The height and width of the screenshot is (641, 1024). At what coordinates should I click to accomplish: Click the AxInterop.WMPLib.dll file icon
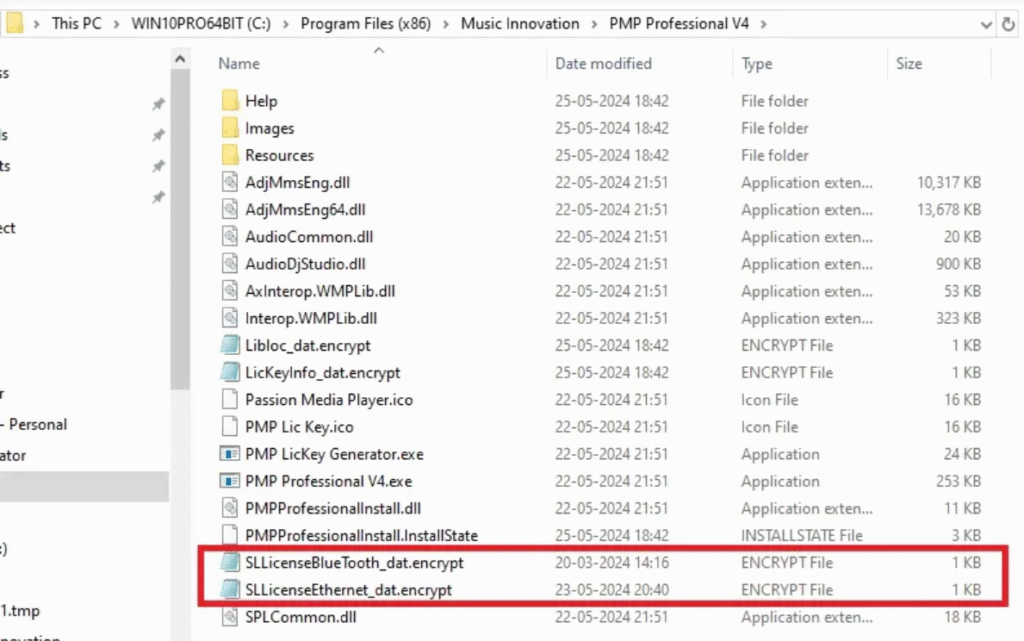click(230, 291)
